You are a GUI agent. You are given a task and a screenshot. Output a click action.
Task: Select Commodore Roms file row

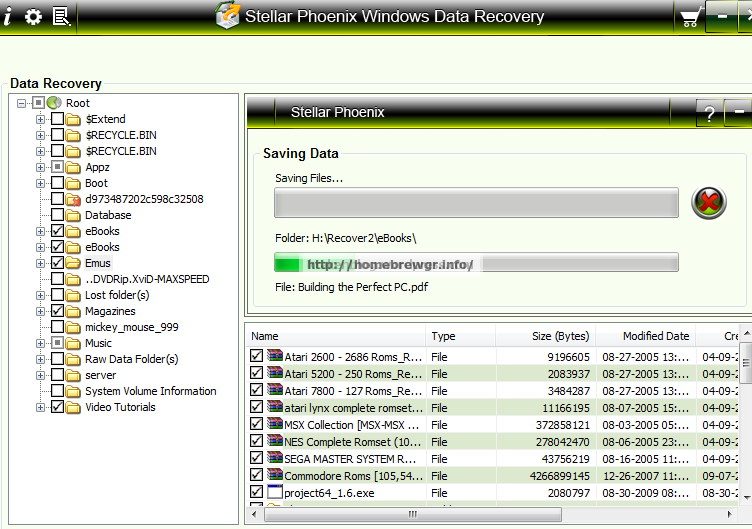click(x=493, y=476)
